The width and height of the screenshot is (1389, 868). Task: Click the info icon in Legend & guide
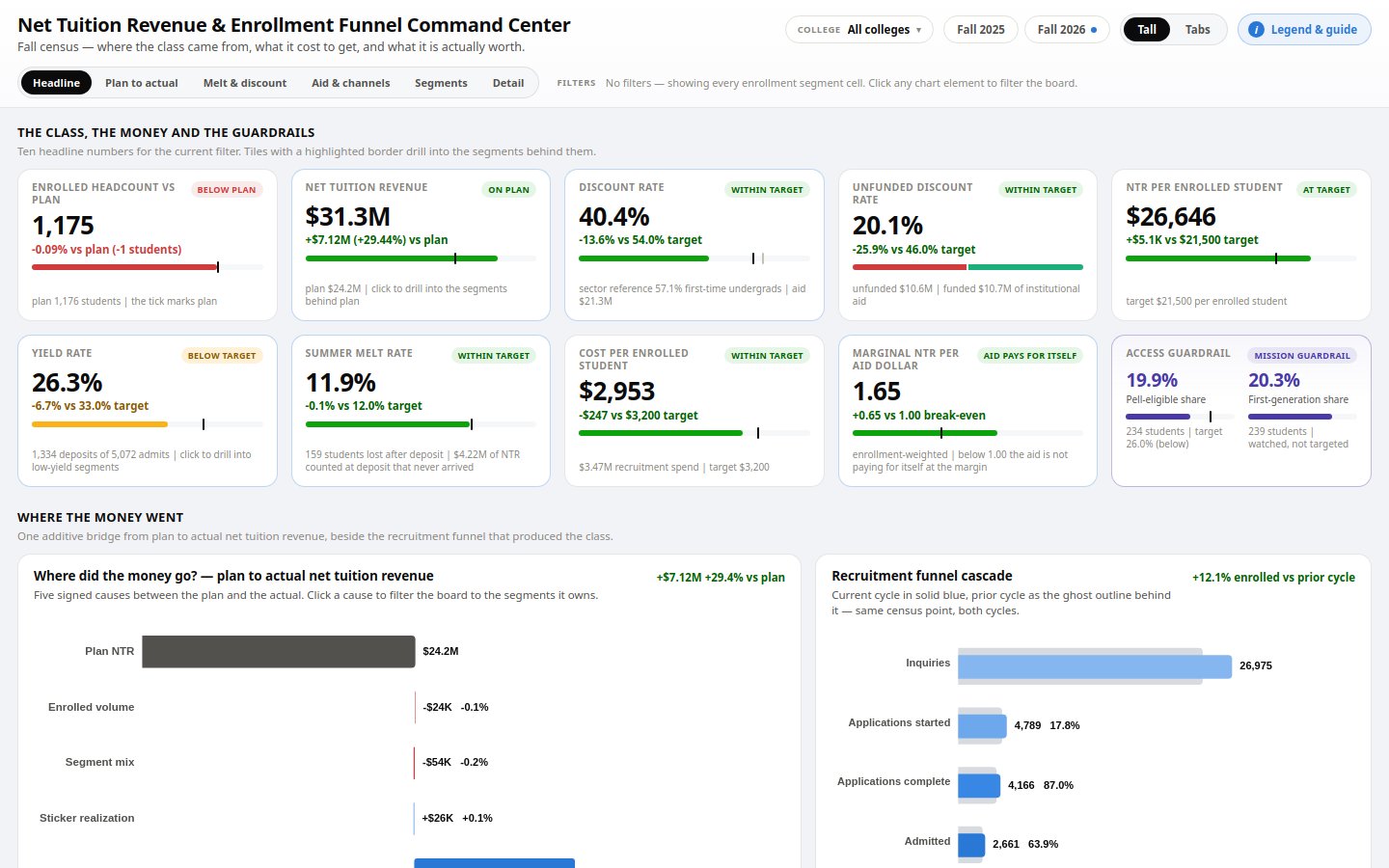click(x=1256, y=30)
